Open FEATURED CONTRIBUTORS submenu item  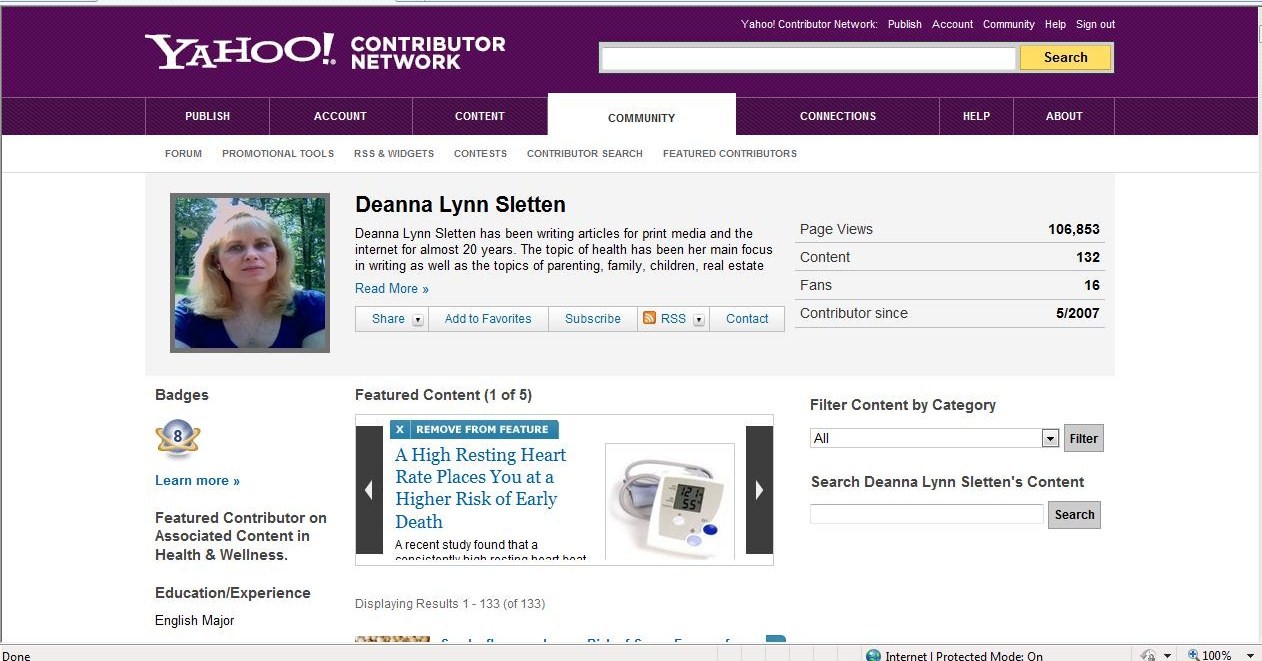pyautogui.click(x=730, y=154)
